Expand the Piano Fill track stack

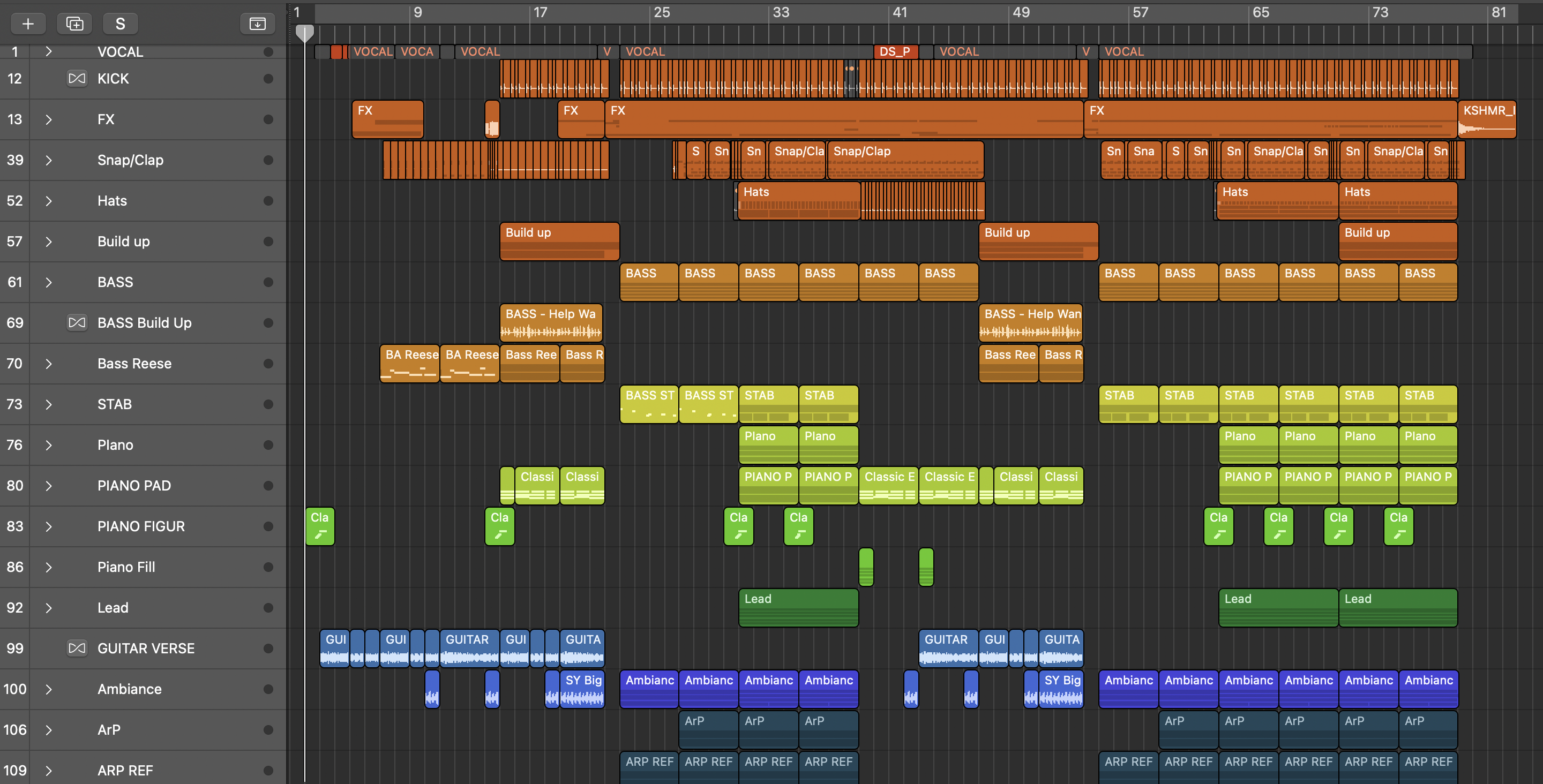[x=49, y=567]
